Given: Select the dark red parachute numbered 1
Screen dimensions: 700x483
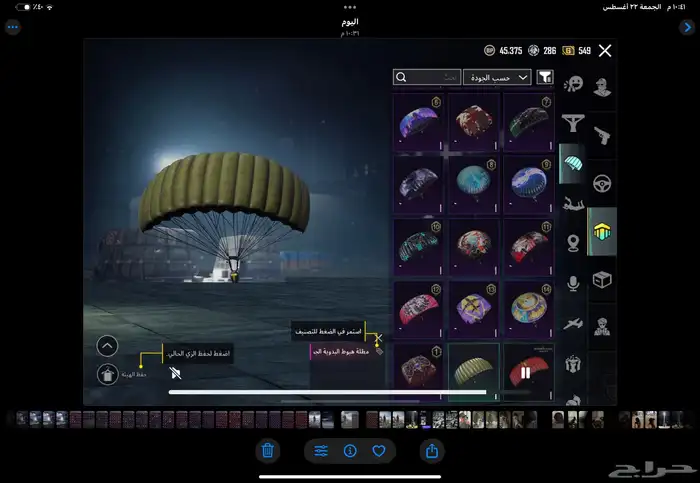Looking at the screenshot, I should (418, 371).
